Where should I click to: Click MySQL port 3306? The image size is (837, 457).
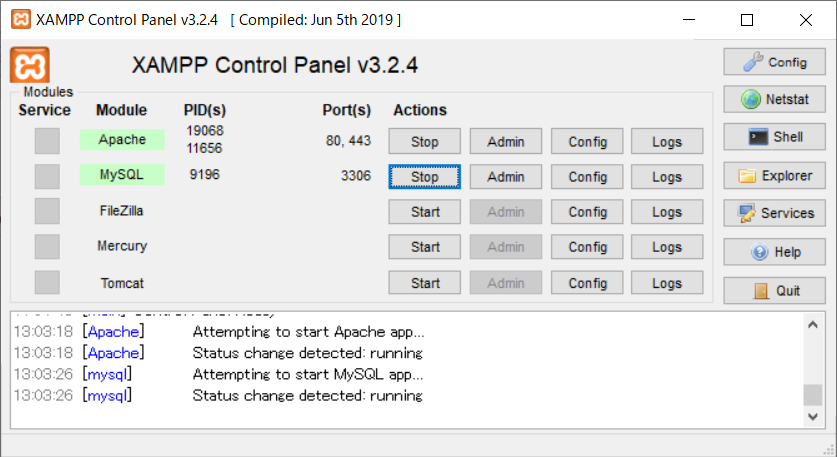tap(356, 176)
